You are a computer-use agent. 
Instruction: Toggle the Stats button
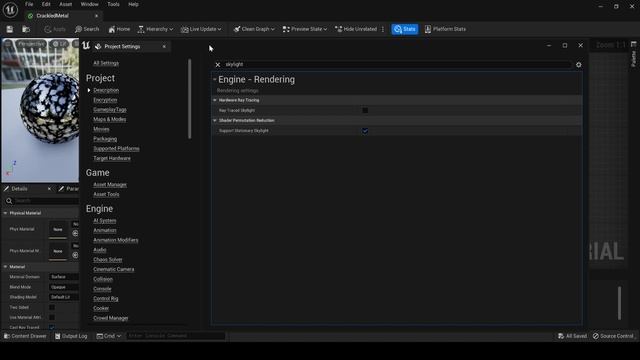tap(404, 29)
